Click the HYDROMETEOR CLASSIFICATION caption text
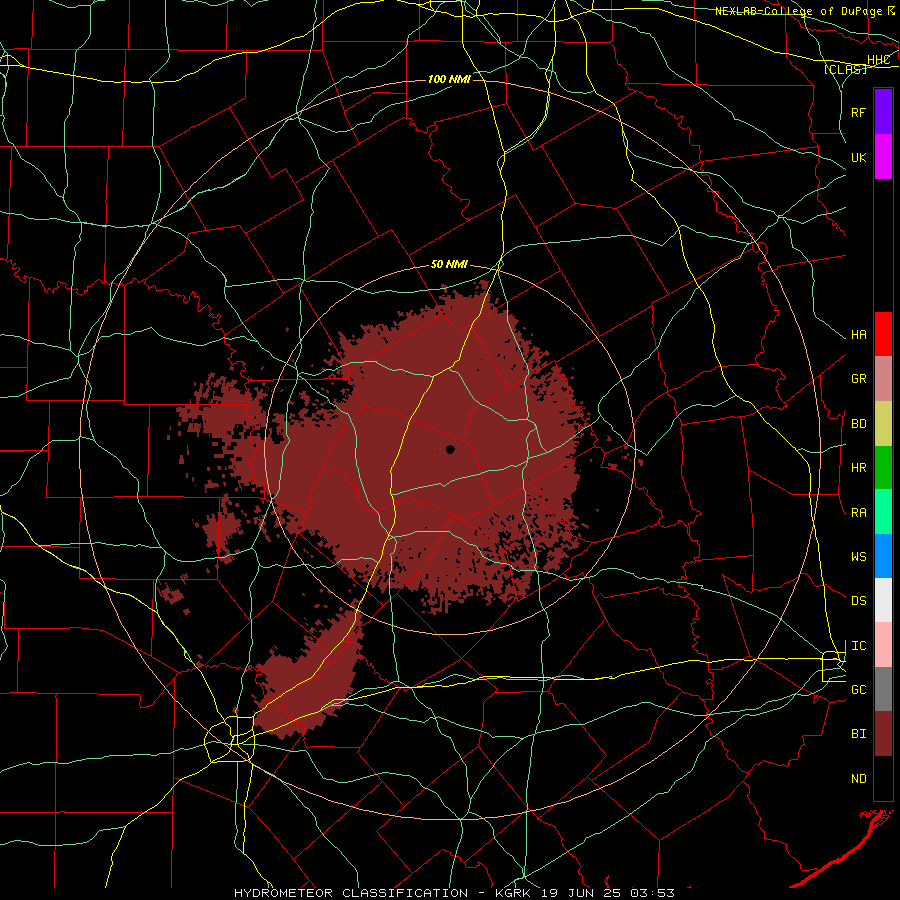 351,893
